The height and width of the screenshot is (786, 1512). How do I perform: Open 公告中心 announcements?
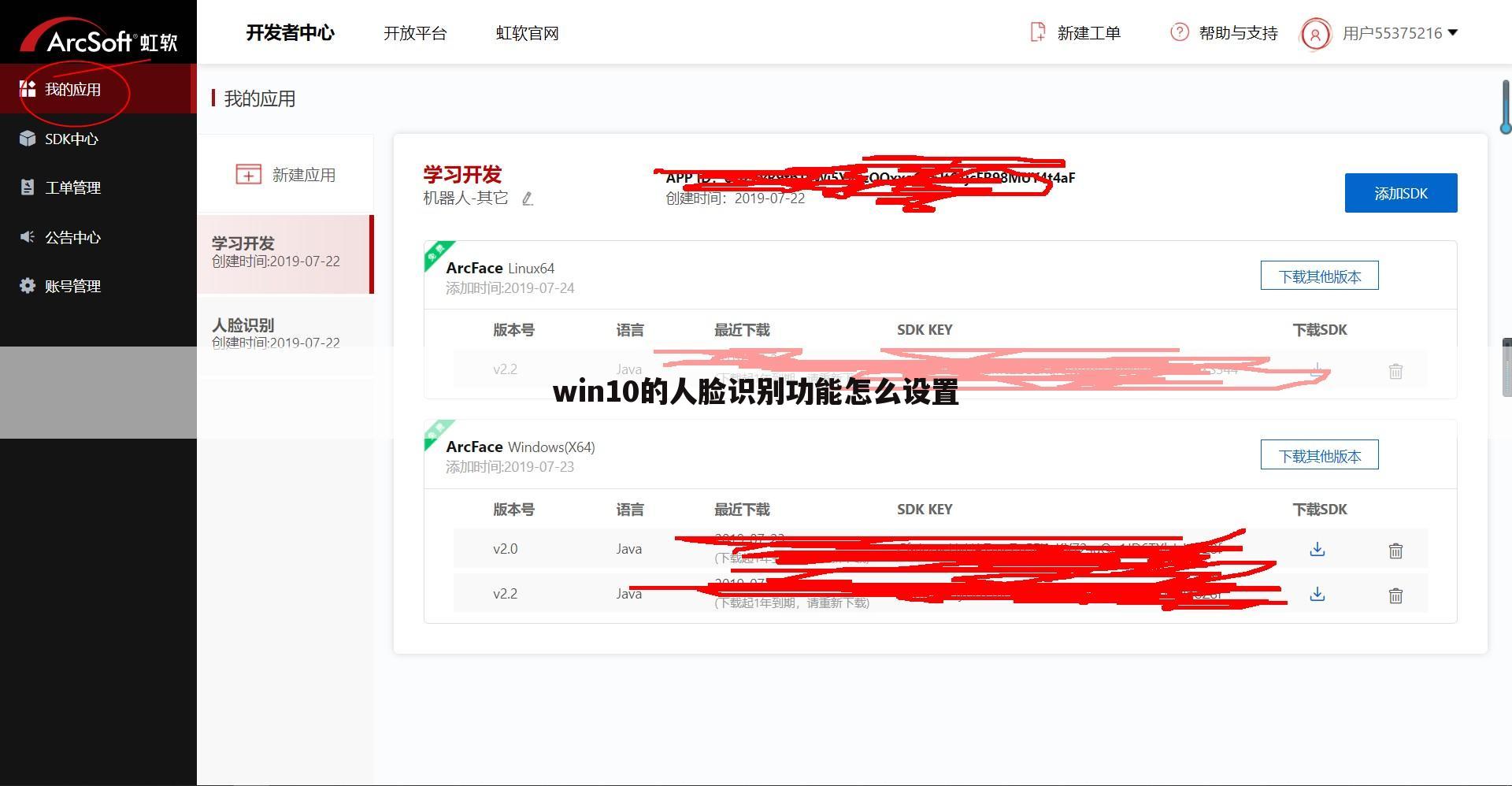point(72,237)
